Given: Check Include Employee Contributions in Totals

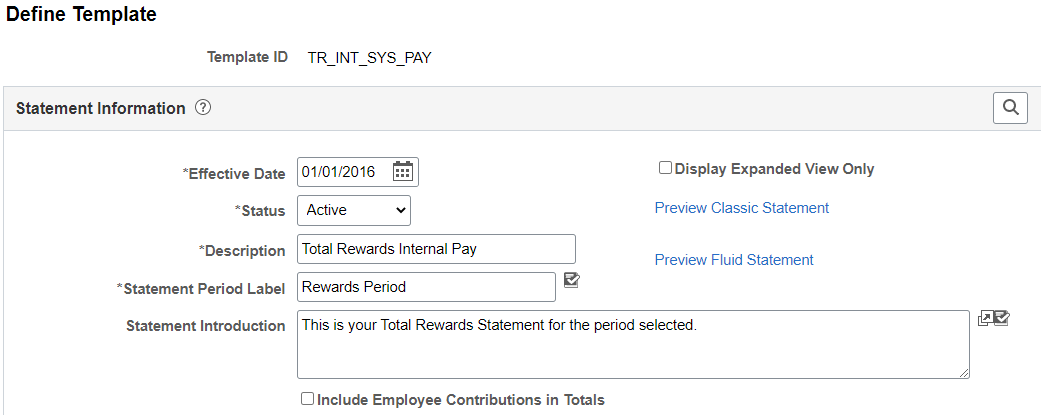Looking at the screenshot, I should tap(308, 399).
